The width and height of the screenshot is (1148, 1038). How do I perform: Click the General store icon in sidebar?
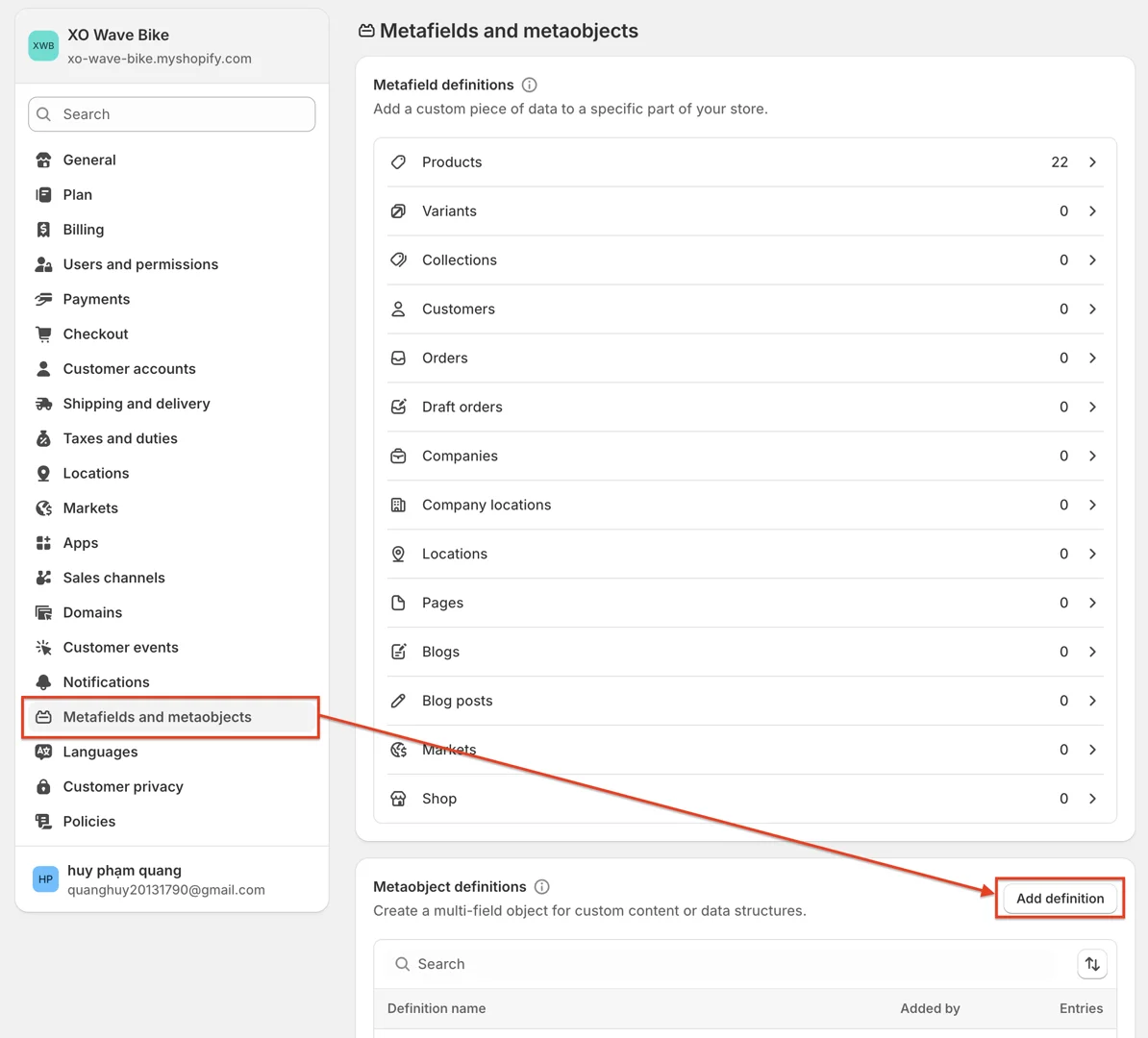44,160
